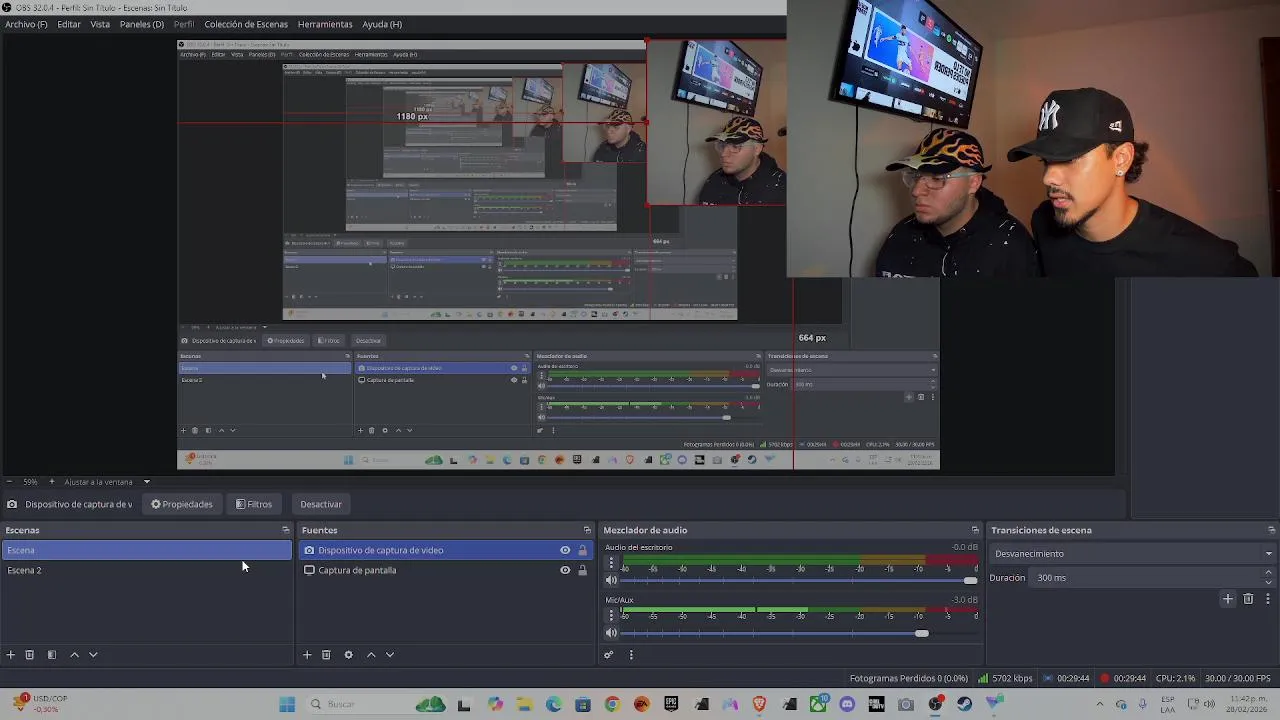The height and width of the screenshot is (720, 1280).
Task: Move scene down with arrow icon
Action: click(93, 655)
